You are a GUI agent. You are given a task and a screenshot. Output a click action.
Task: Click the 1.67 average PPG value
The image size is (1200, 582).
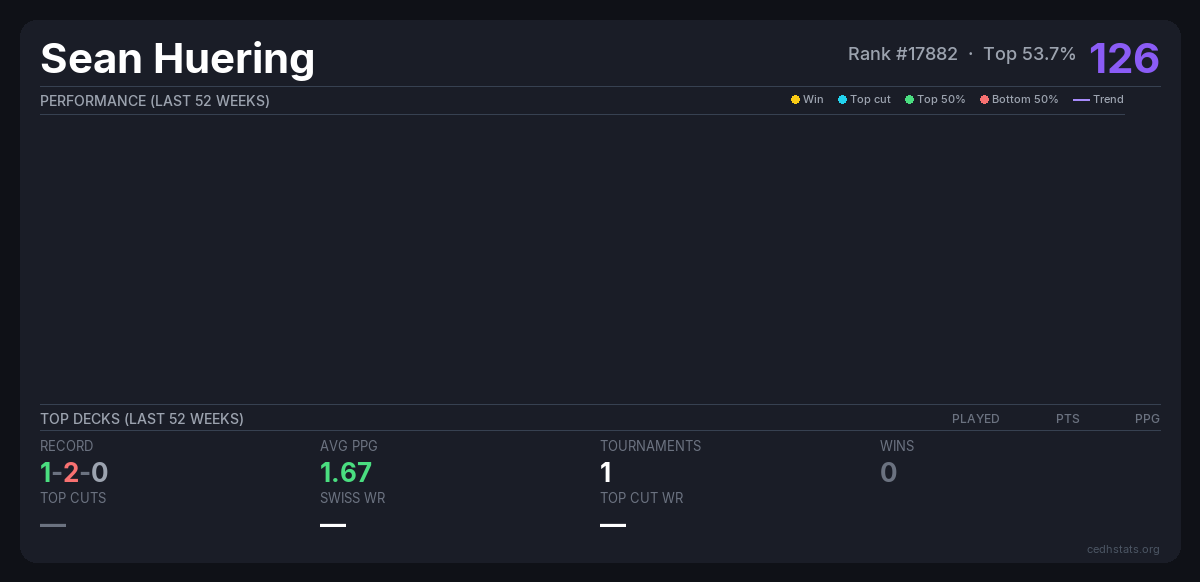tap(346, 472)
